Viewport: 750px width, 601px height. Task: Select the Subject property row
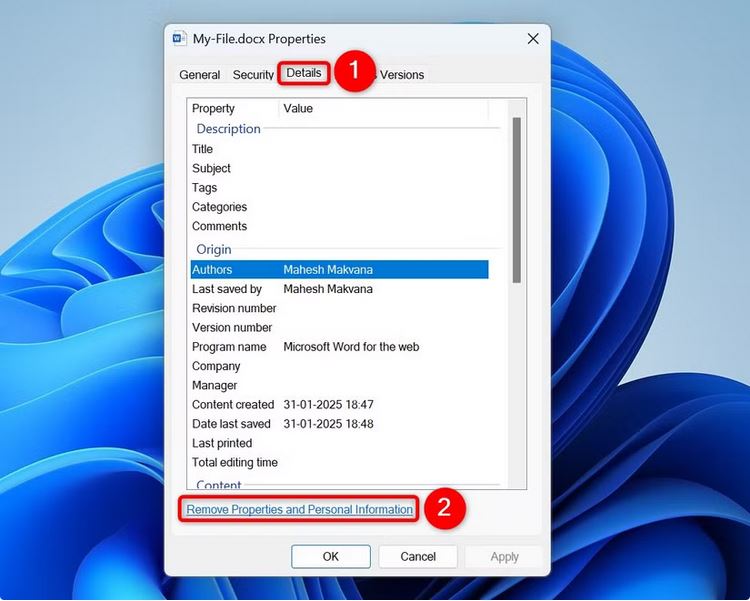pyautogui.click(x=339, y=168)
